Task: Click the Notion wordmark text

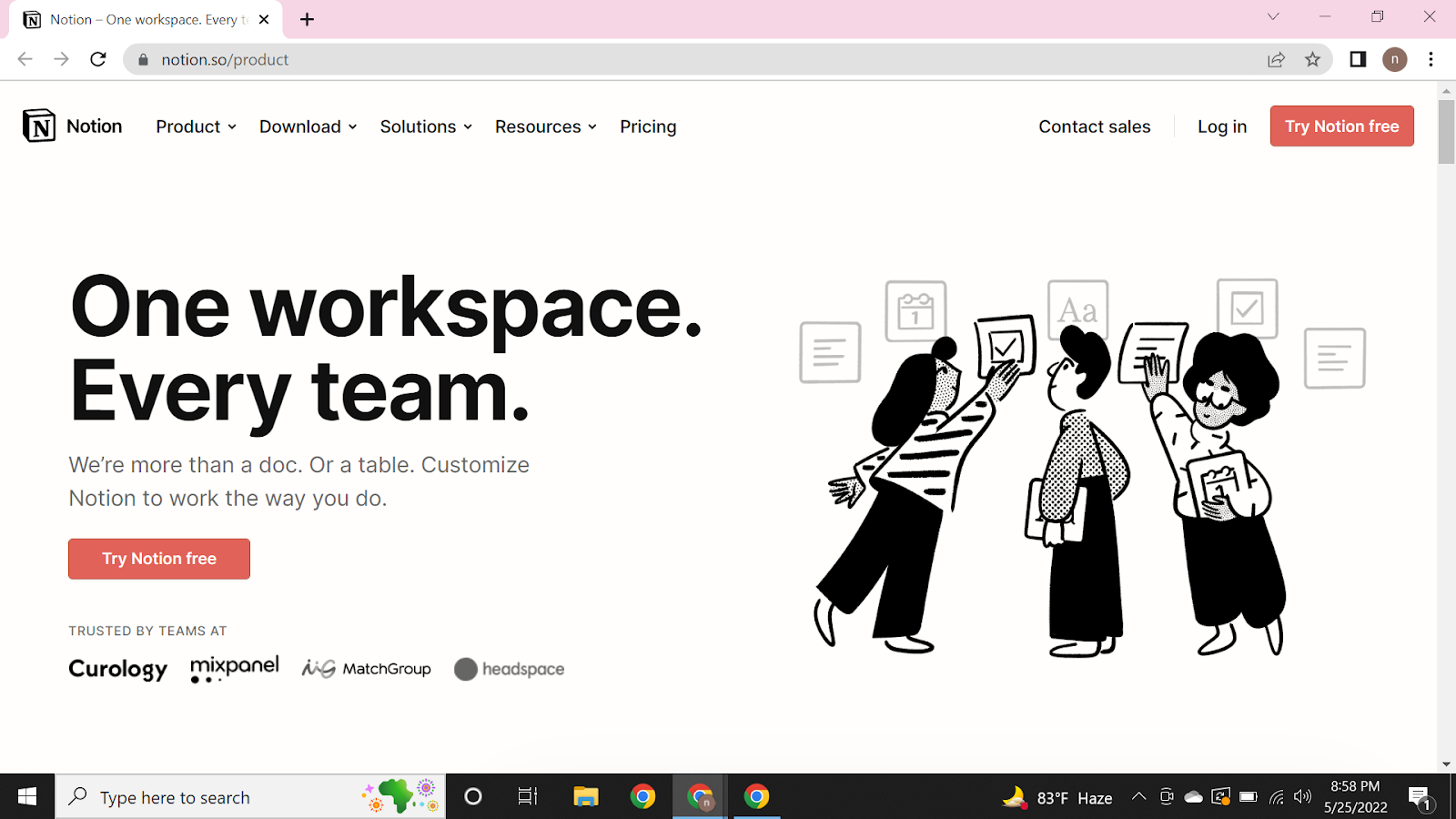Action: click(x=95, y=126)
